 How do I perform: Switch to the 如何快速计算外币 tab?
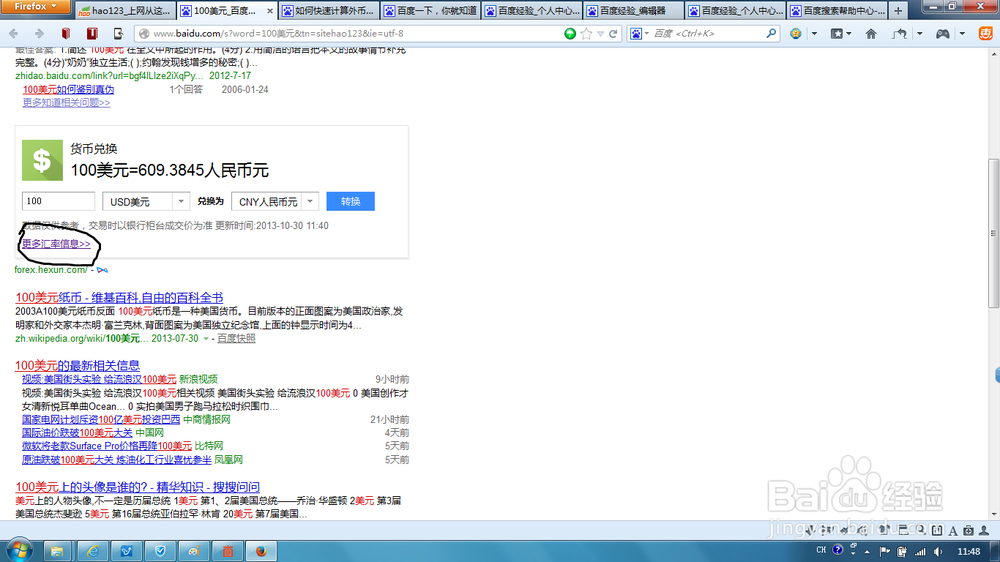click(x=328, y=11)
